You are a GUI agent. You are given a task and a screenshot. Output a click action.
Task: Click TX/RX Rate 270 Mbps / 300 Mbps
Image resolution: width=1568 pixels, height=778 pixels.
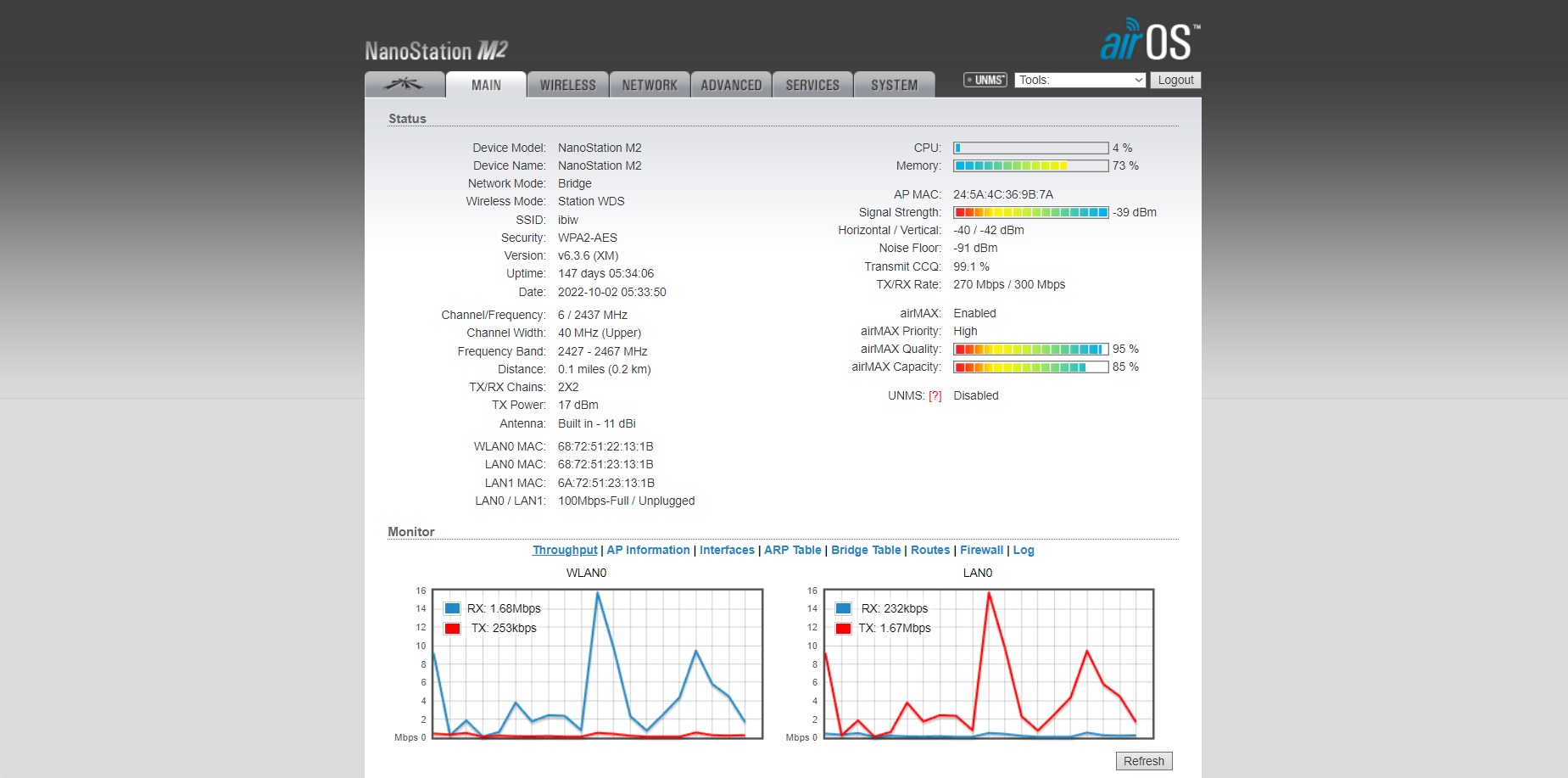click(1009, 284)
